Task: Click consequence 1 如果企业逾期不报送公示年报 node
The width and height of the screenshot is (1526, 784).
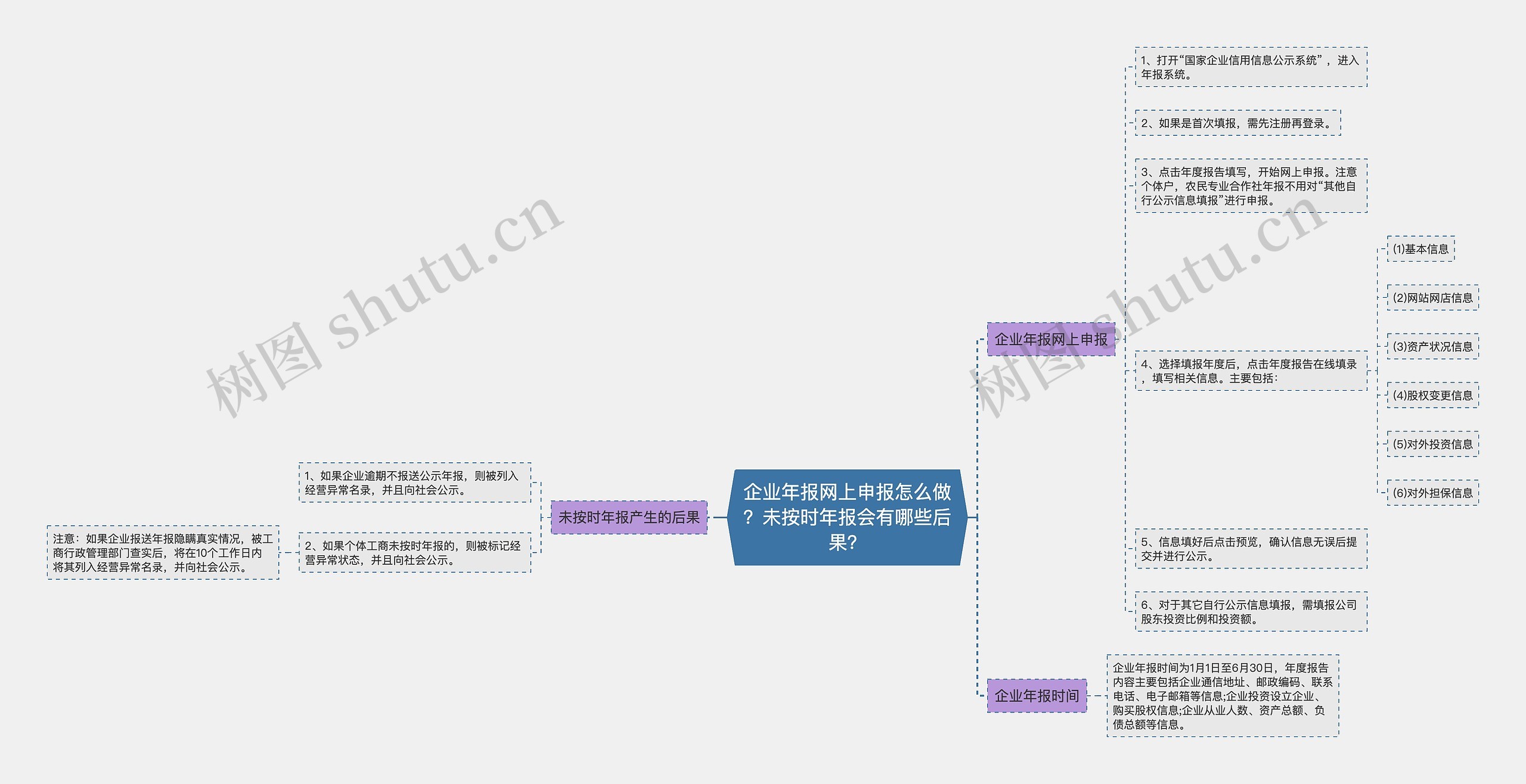Action: point(414,483)
